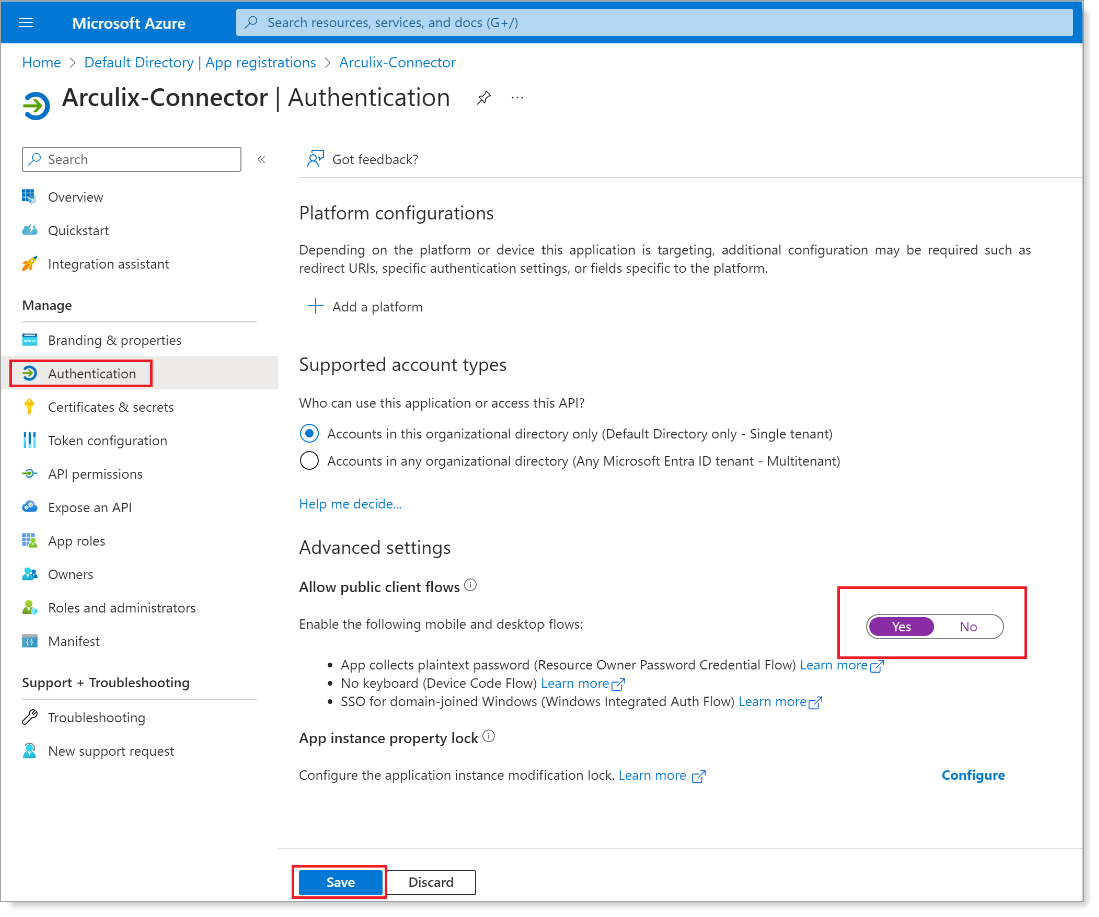Click the Expose an API cloud icon
The width and height of the screenshot is (1099, 917).
pyautogui.click(x=29, y=507)
